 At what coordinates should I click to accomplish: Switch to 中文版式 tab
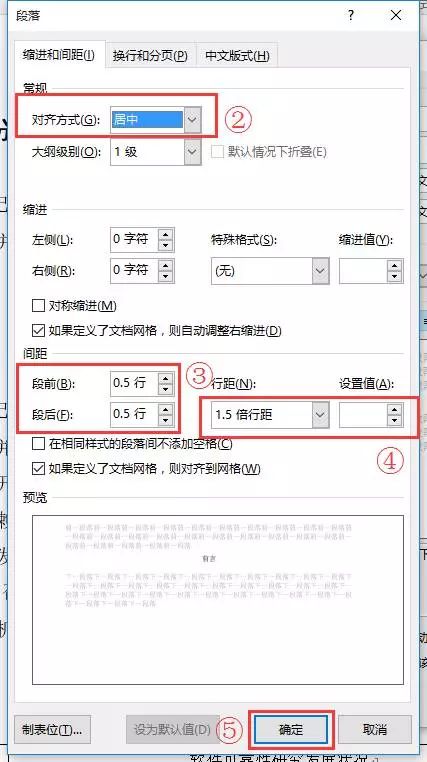pos(237,55)
